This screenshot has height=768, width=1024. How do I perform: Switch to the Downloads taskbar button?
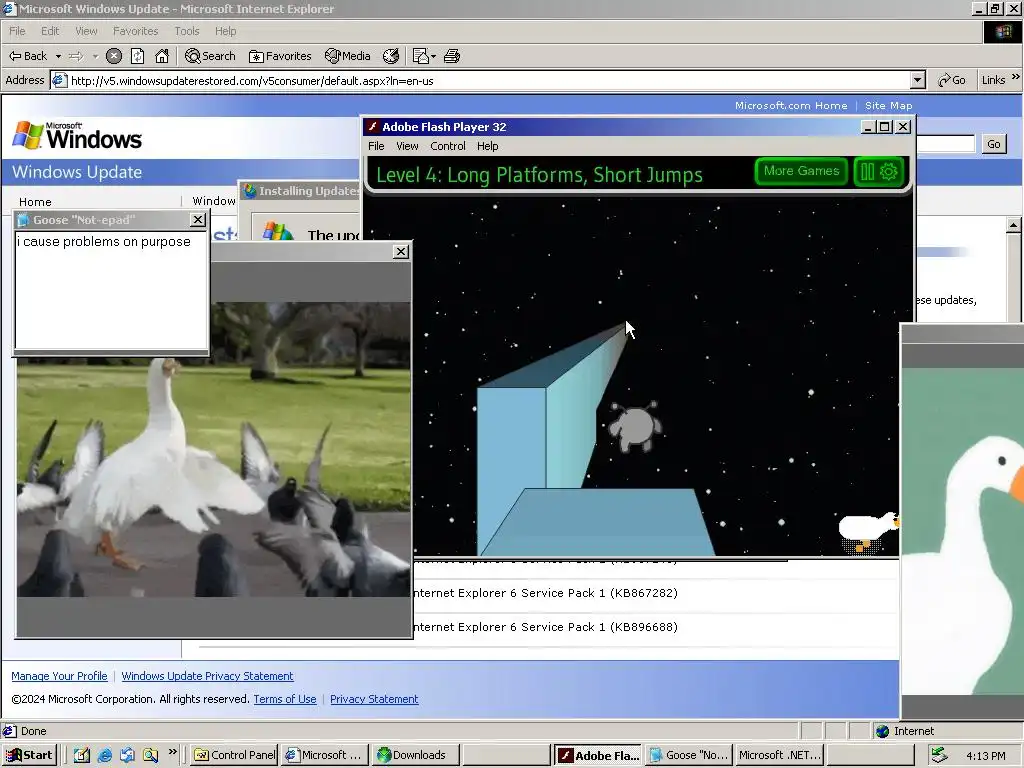point(417,755)
